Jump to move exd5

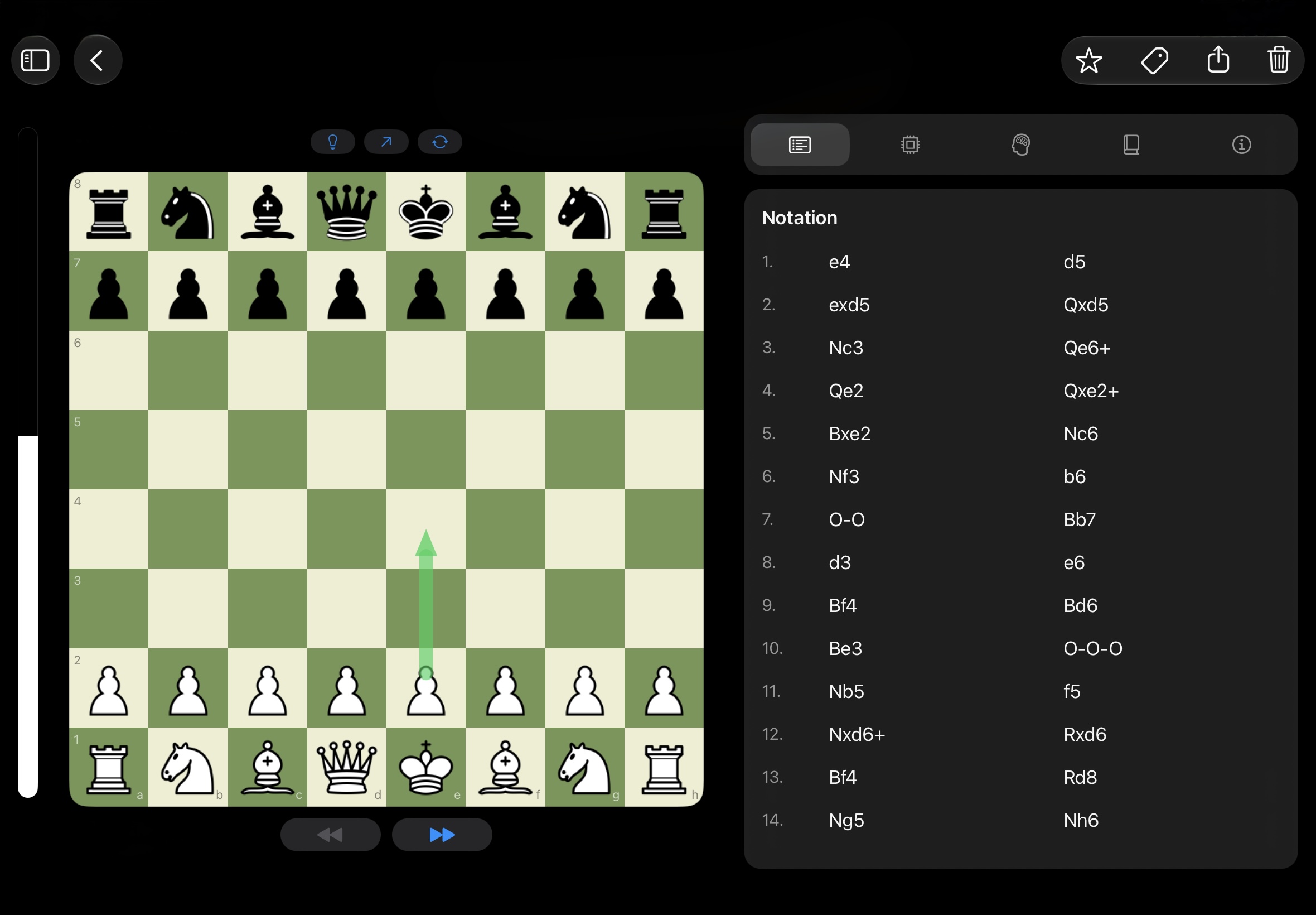point(849,305)
